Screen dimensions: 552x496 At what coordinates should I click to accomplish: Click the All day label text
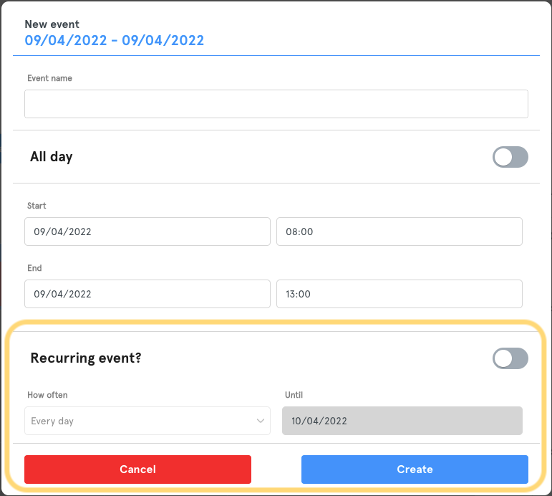point(51,157)
